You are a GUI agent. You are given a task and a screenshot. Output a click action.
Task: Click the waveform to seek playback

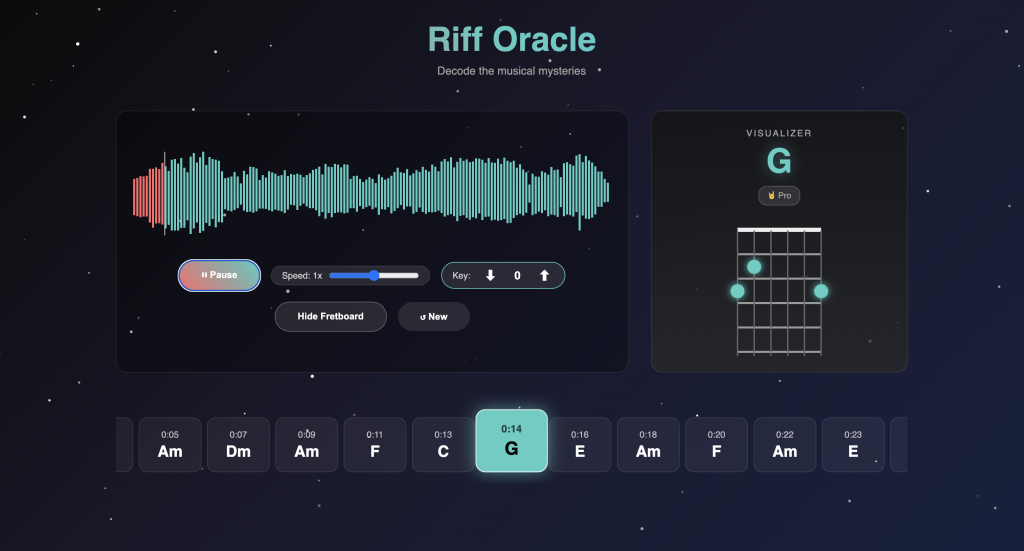tap(371, 192)
